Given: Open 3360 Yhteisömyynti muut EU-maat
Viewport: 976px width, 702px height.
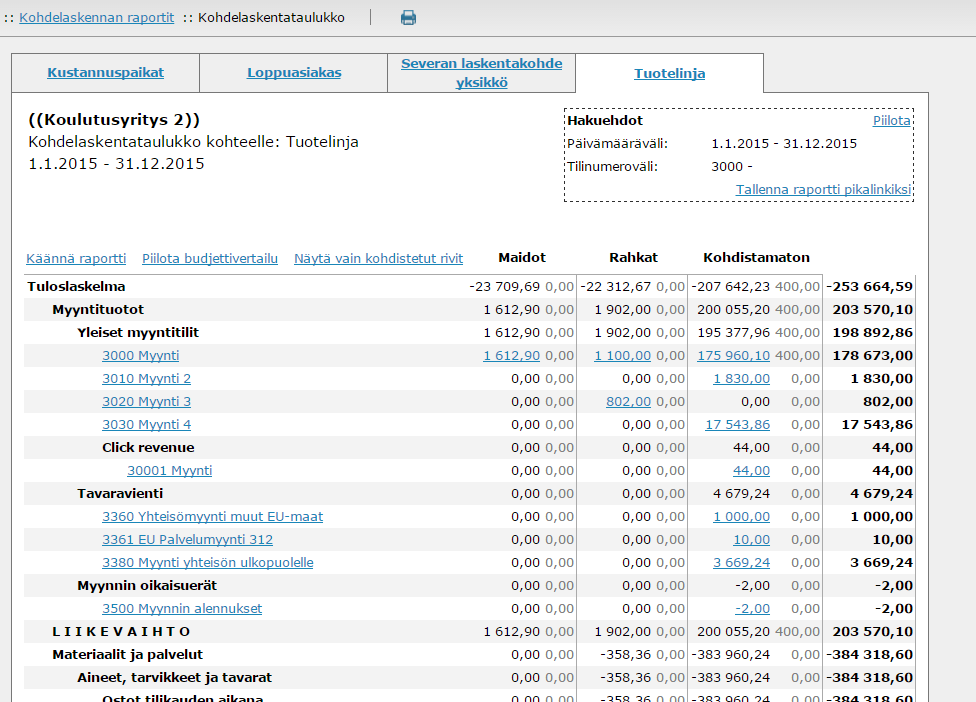Looking at the screenshot, I should tap(212, 516).
